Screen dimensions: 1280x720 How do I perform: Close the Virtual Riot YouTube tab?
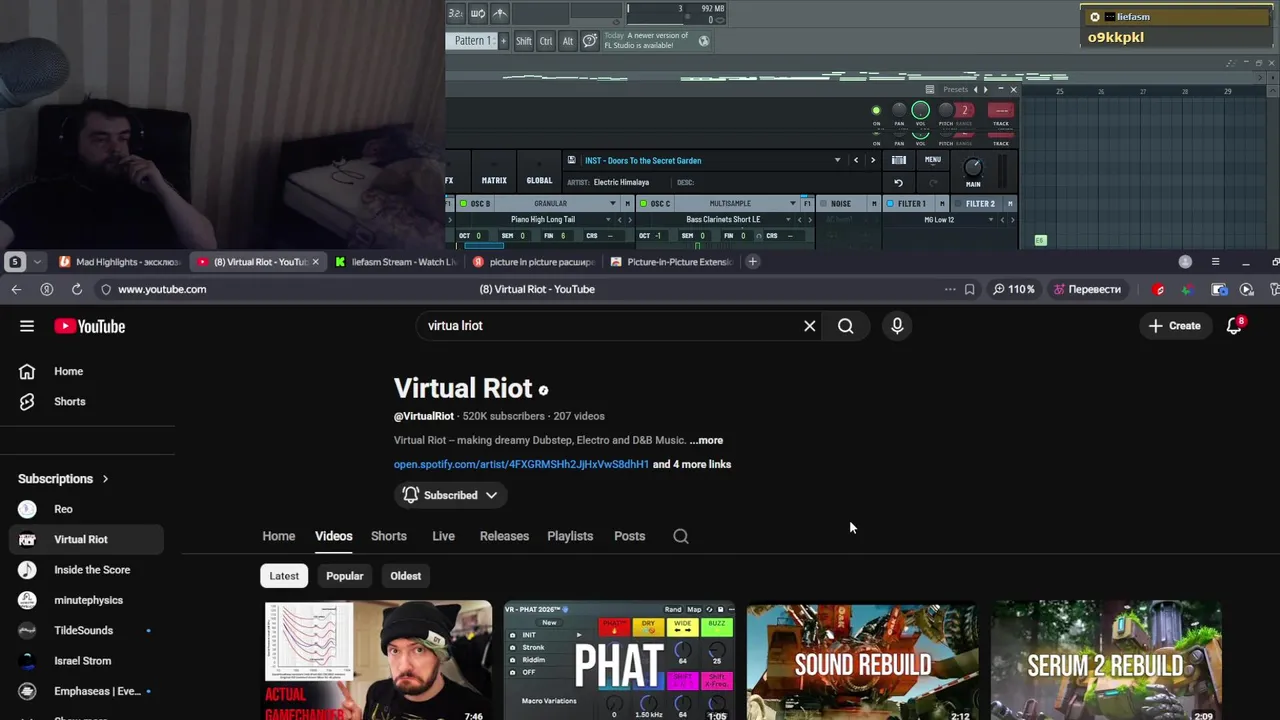pyautogui.click(x=315, y=262)
